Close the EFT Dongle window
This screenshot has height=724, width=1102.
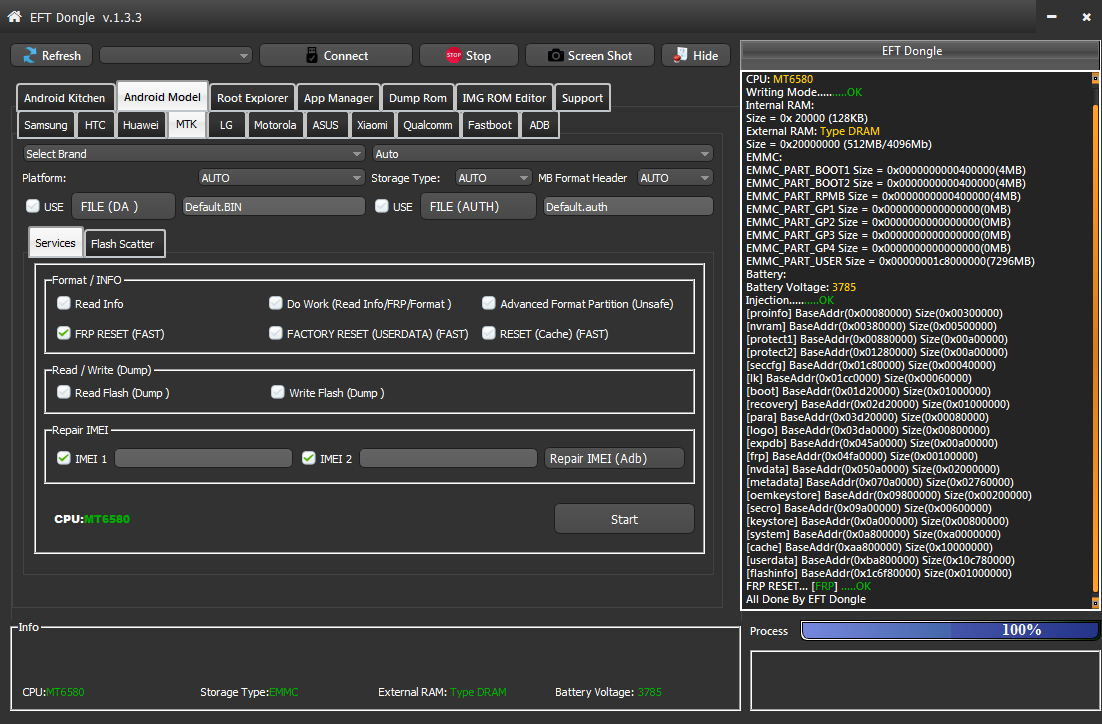(x=1086, y=17)
